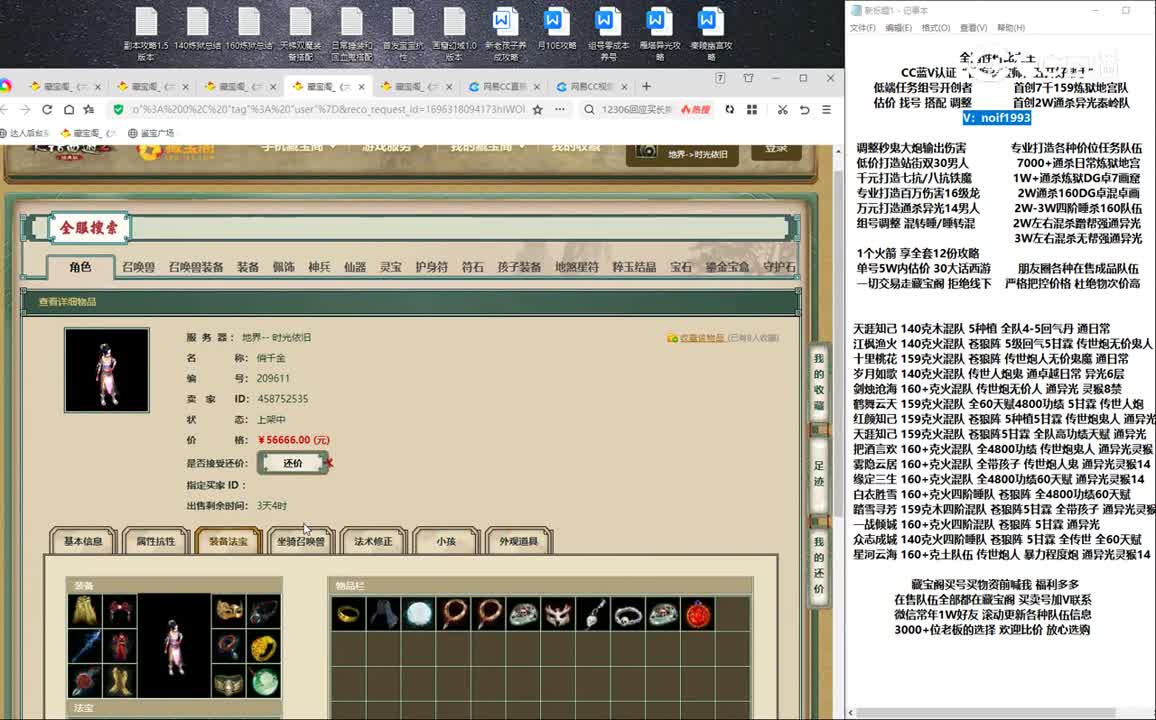Select the glowing white orb item in inventory
This screenshot has width=1156, height=720.
click(x=419, y=614)
